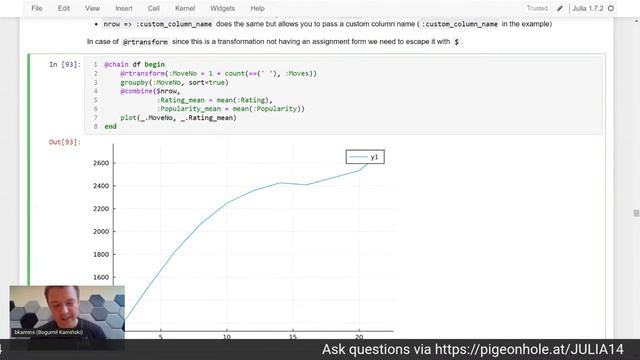Click the 2600 y-axis label

click(x=101, y=163)
